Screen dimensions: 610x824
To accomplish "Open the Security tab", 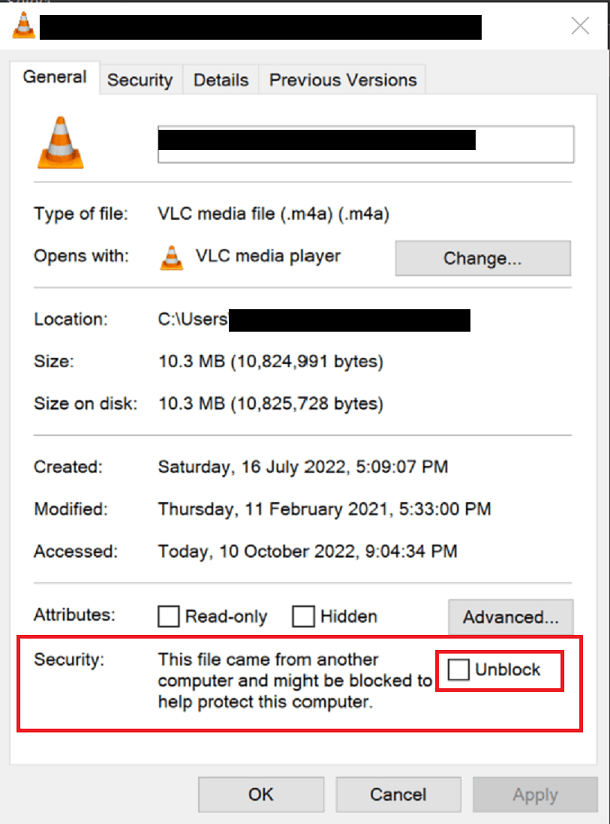I will pos(140,80).
